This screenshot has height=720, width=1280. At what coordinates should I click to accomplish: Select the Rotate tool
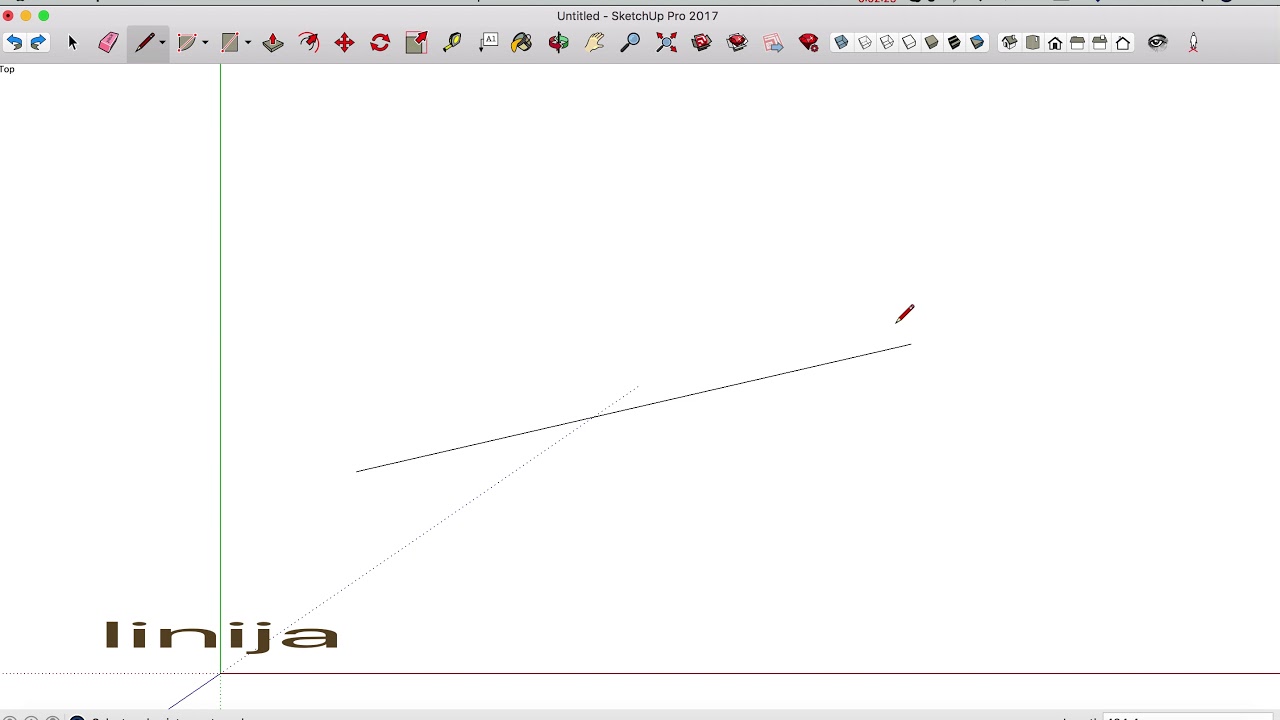380,42
